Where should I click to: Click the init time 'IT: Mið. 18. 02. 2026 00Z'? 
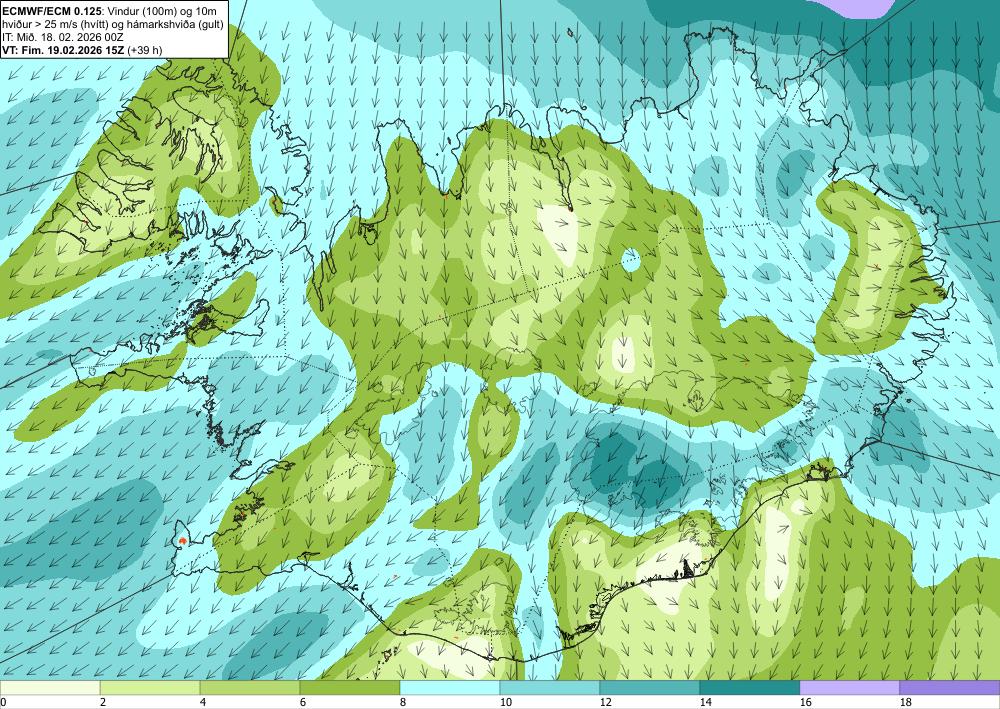[x=62, y=37]
